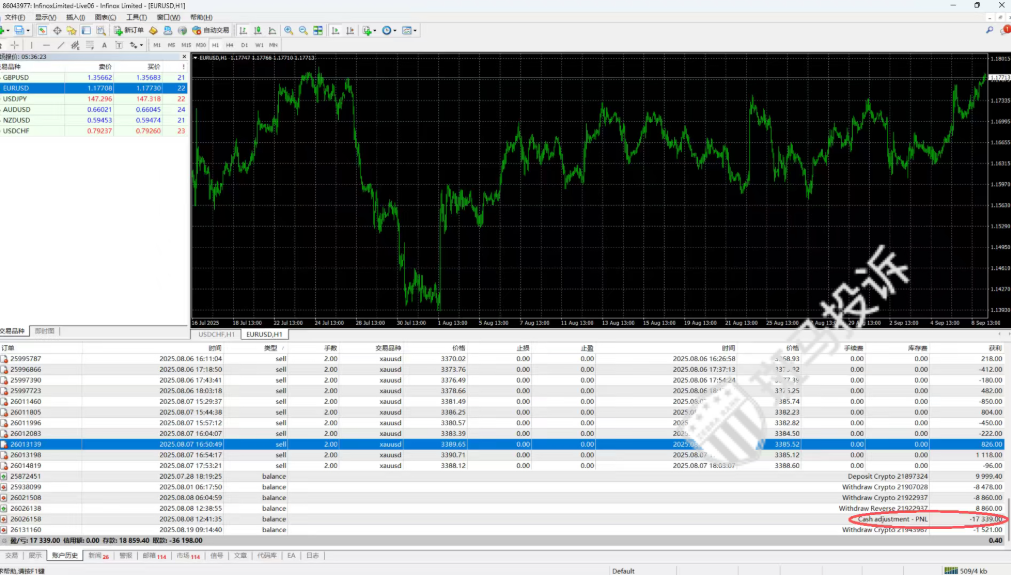This screenshot has height=575, width=1011.
Task: Switch to the USDCHF,H1 chart tab
Action: click(217, 334)
